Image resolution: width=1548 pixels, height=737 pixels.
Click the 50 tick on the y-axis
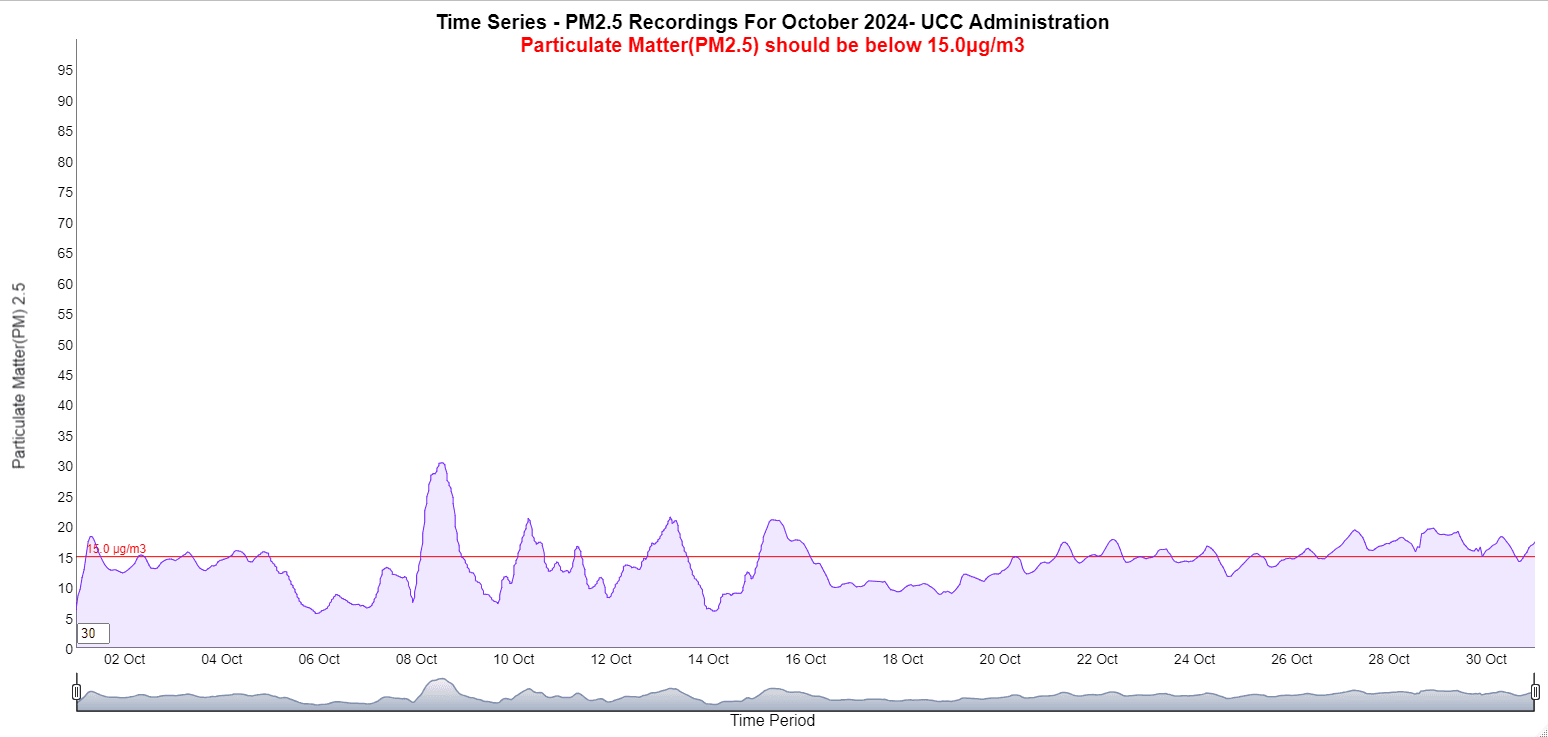64,345
